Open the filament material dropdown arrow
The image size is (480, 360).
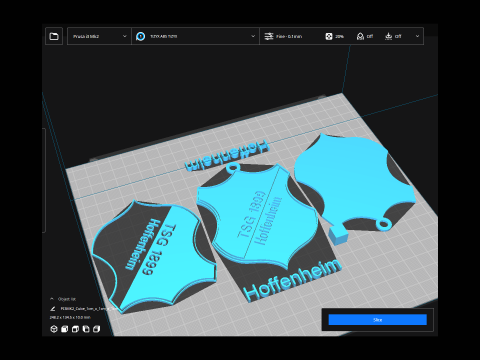click(x=253, y=36)
